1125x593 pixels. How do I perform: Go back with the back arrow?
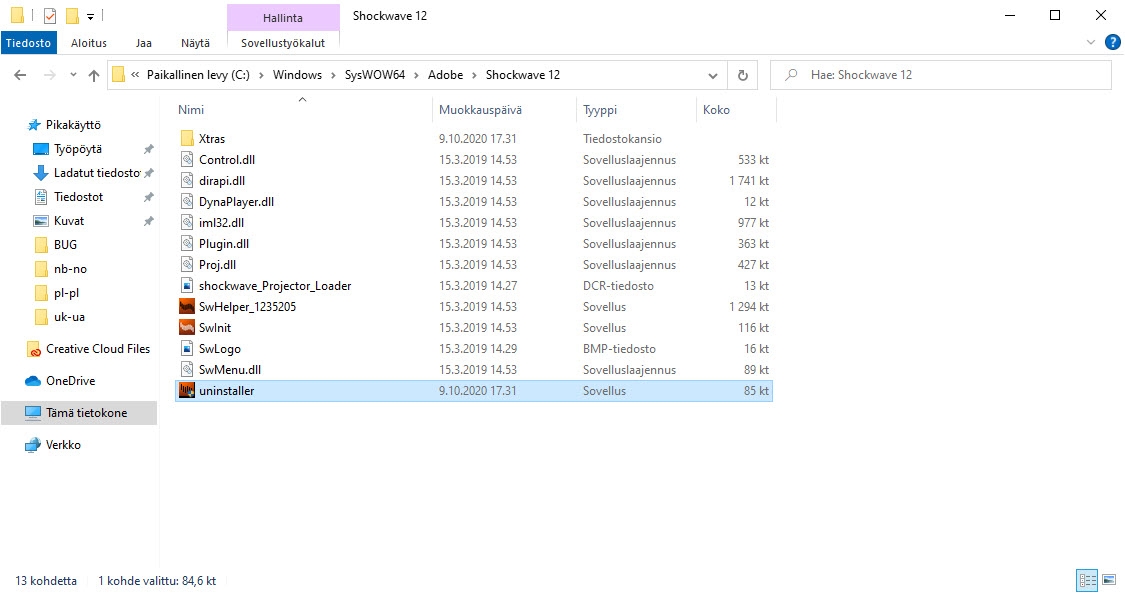pyautogui.click(x=20, y=75)
